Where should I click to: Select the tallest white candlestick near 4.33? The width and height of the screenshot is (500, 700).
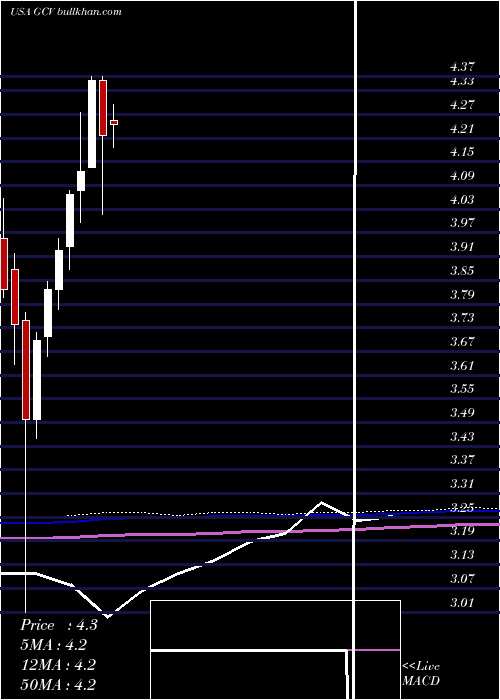tap(92, 124)
